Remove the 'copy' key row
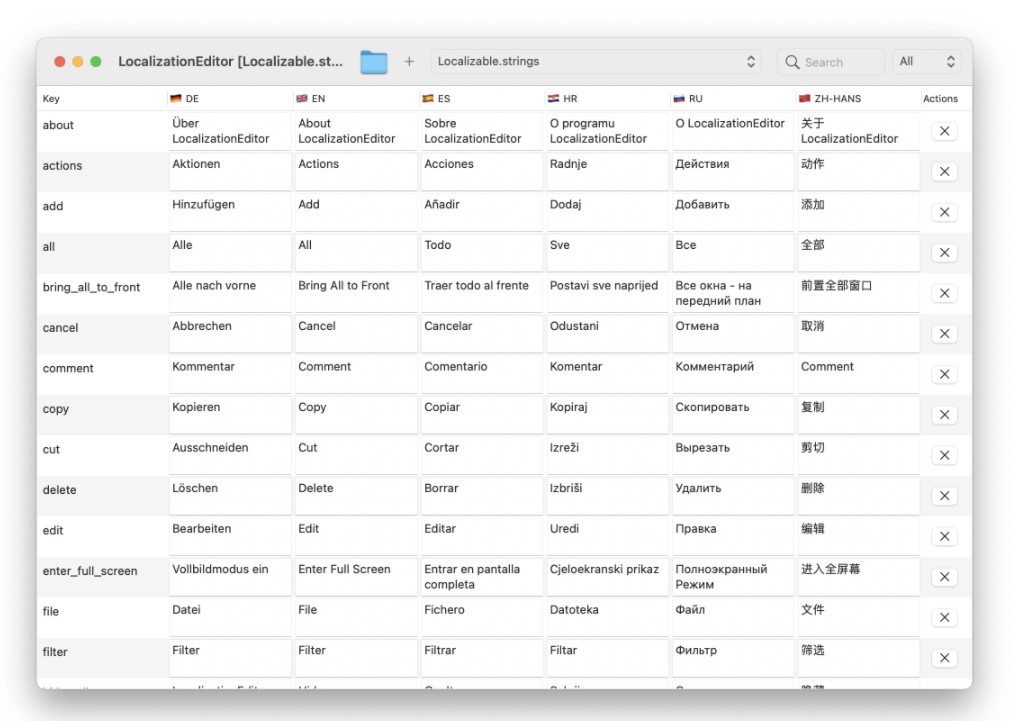 click(x=944, y=415)
